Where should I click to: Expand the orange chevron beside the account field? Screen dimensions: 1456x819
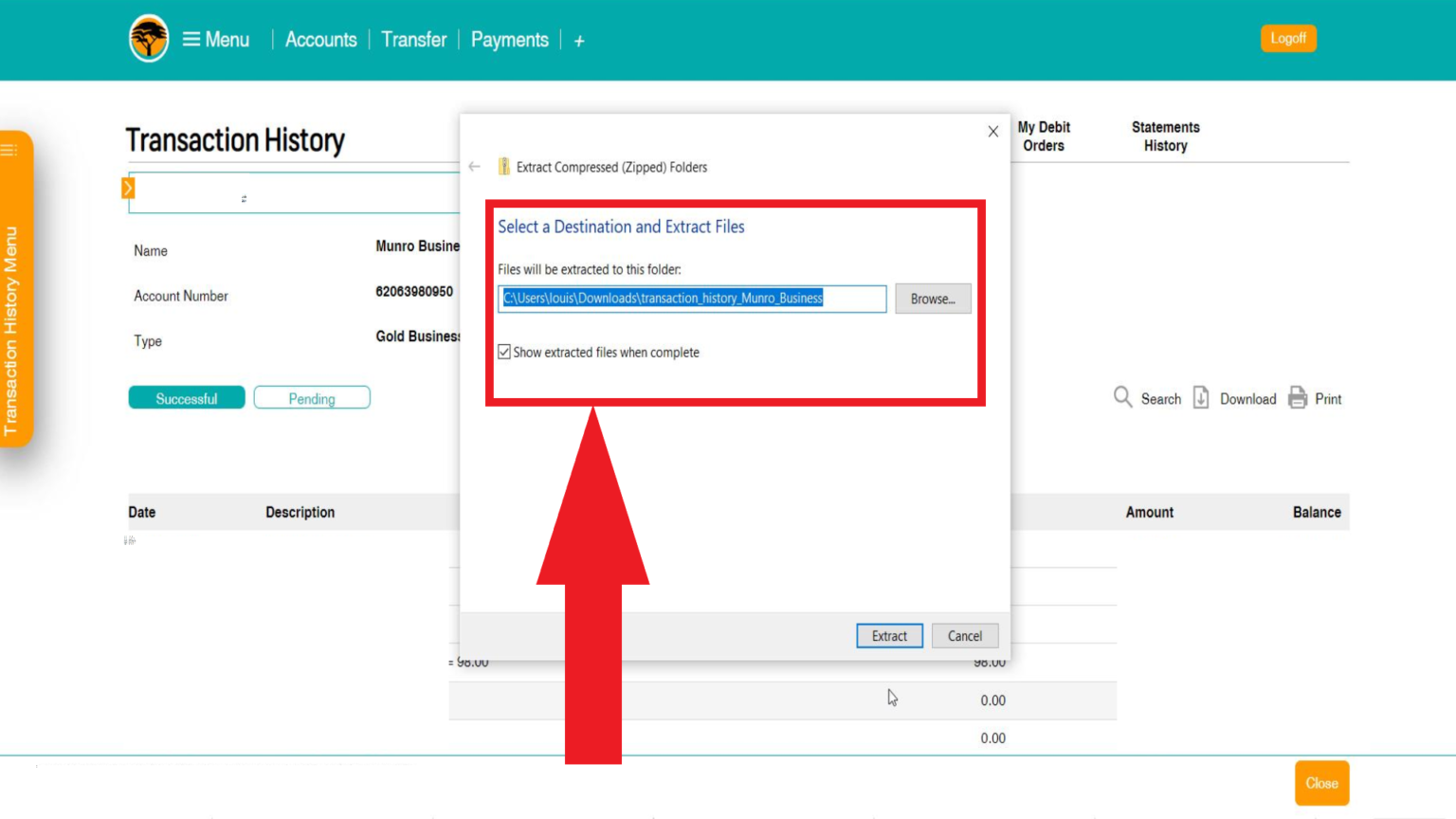[x=128, y=188]
